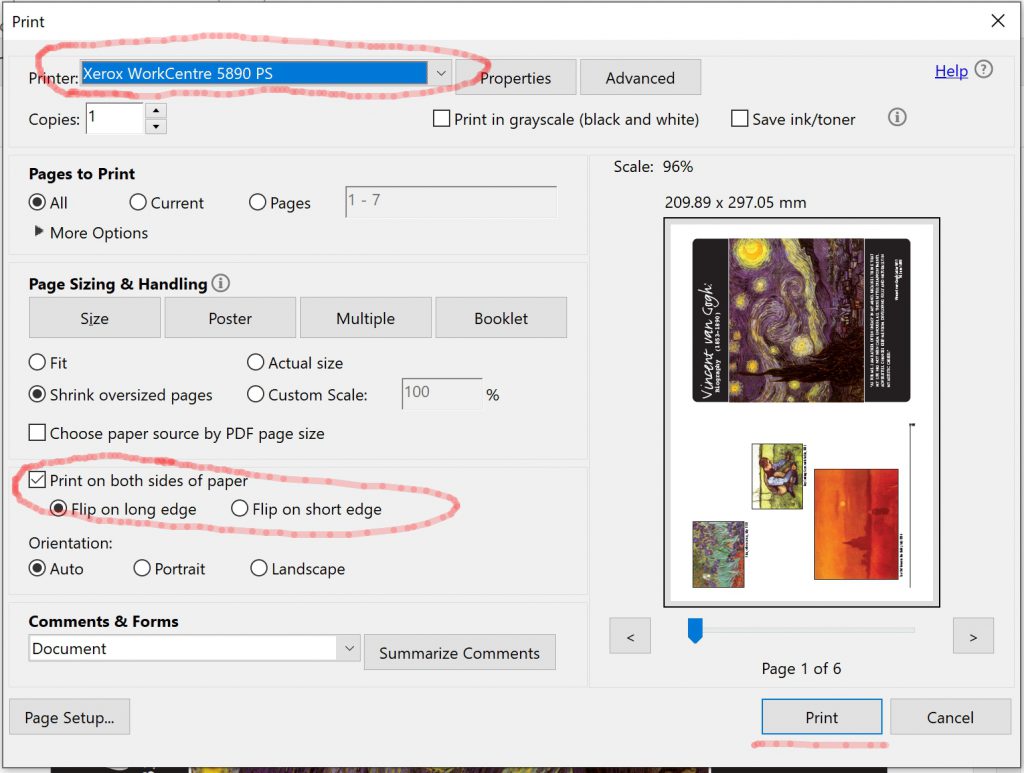Click the Print button
This screenshot has height=773, width=1024.
click(x=821, y=717)
